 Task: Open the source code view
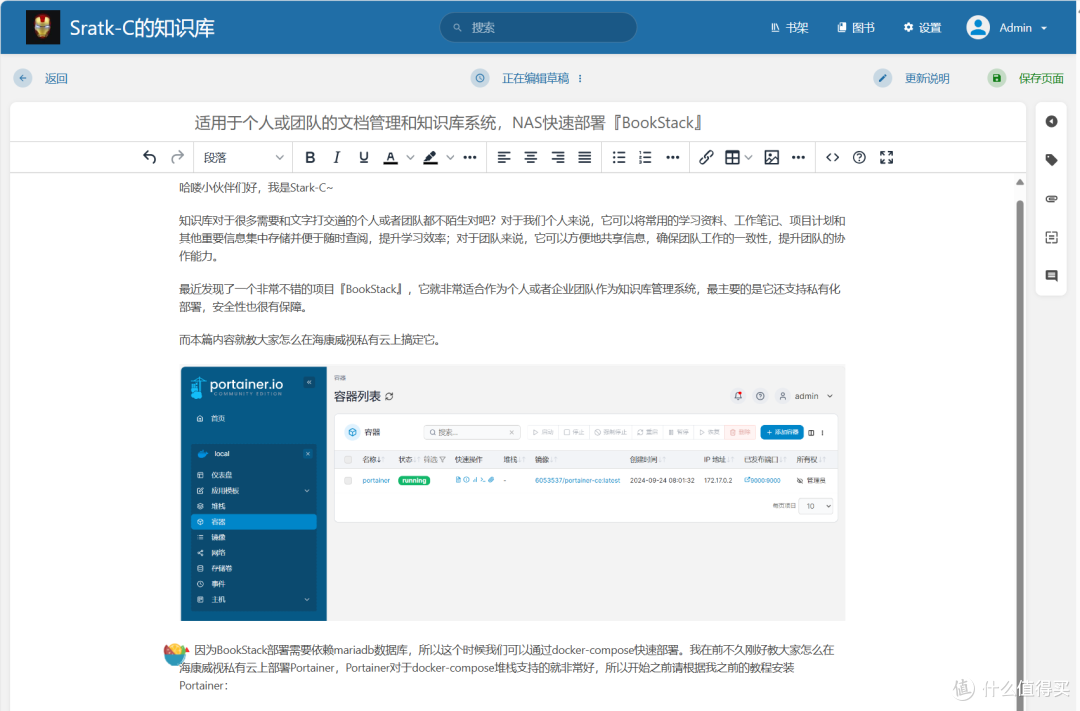833,157
